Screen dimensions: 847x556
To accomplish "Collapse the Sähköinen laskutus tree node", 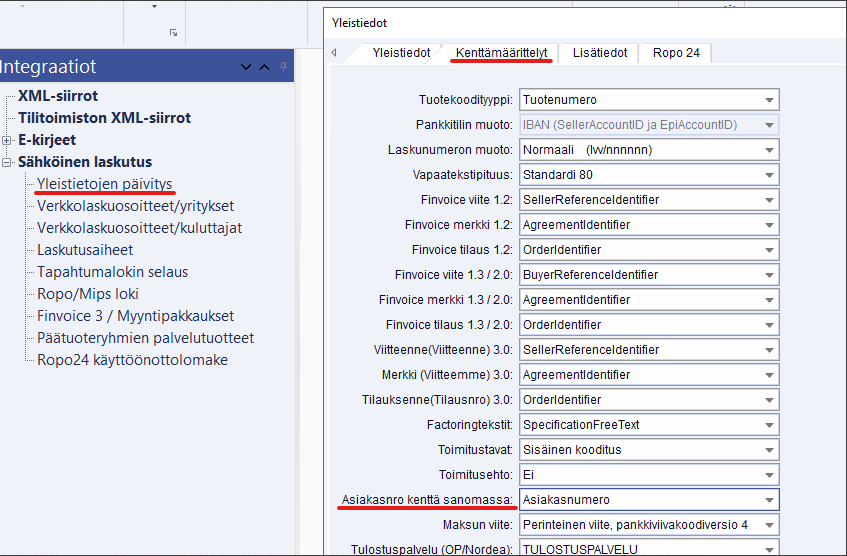I will [7, 162].
